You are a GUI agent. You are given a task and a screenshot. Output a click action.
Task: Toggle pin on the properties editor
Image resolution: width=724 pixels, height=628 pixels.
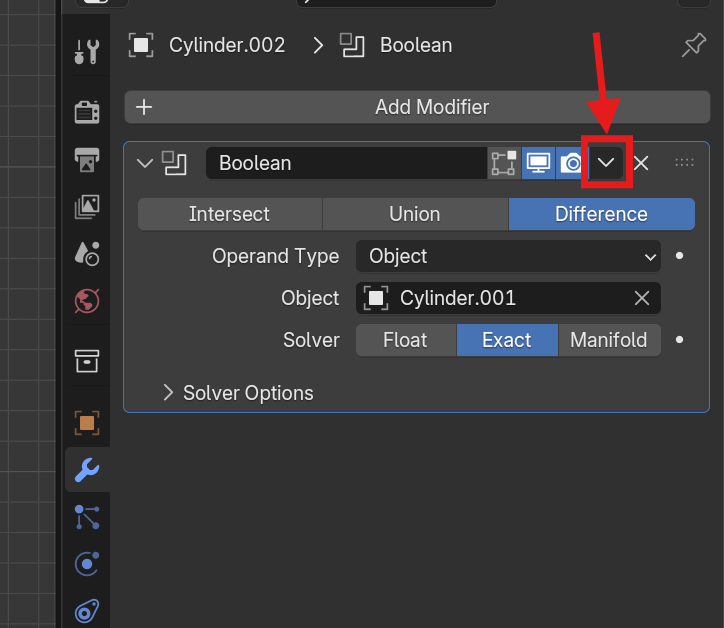coord(694,45)
